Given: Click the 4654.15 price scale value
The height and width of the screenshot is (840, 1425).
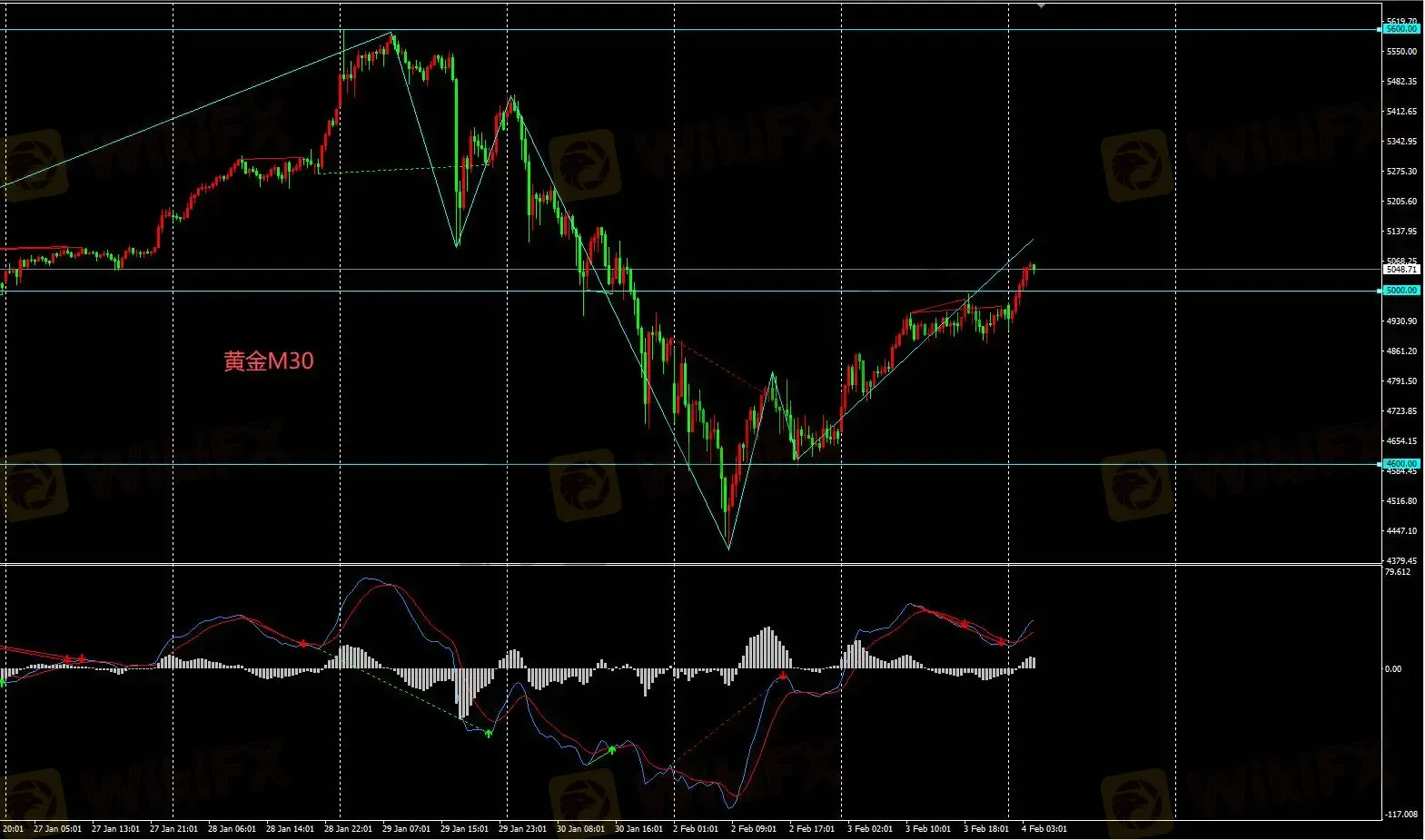Looking at the screenshot, I should click(1401, 441).
